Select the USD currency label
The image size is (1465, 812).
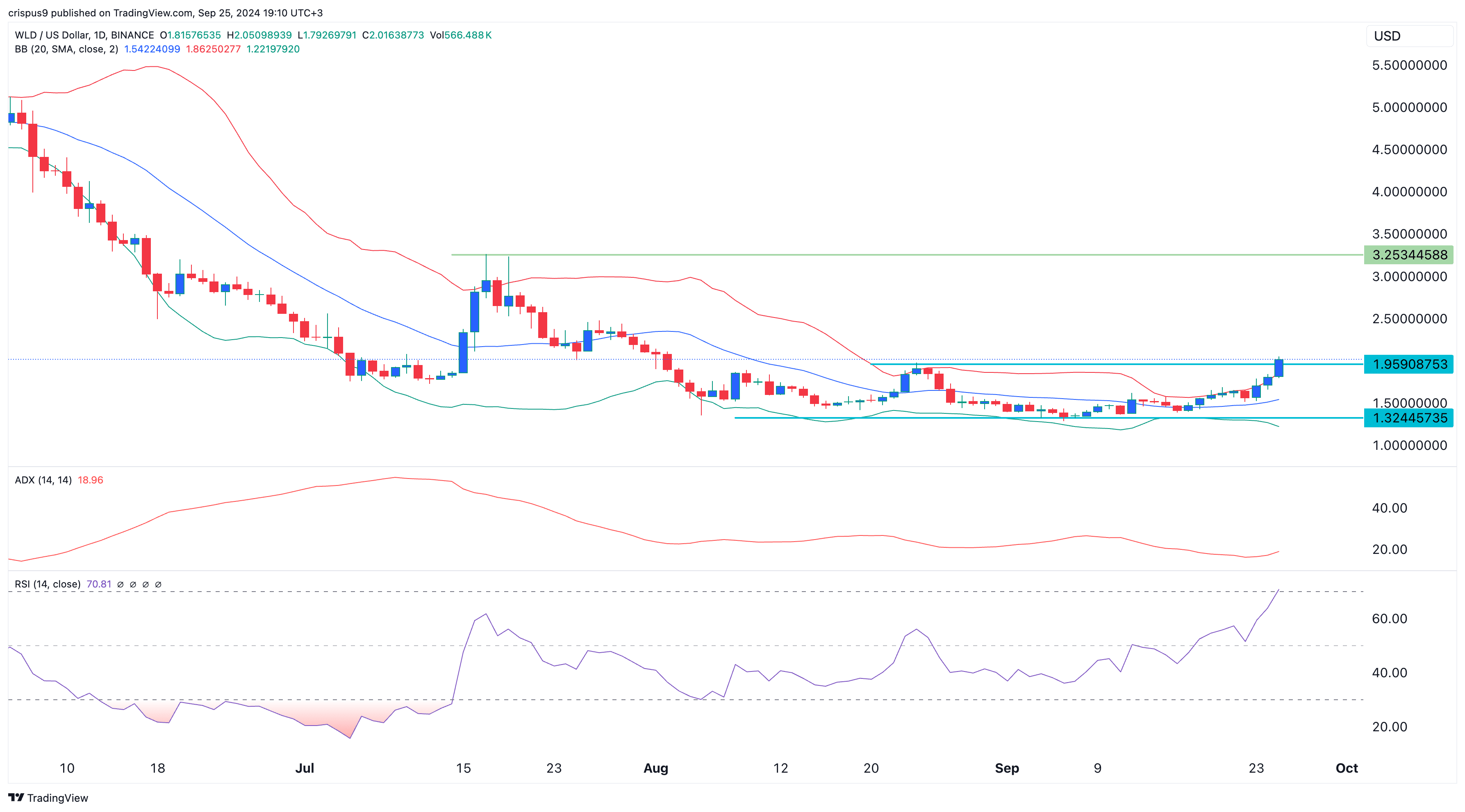point(1387,36)
